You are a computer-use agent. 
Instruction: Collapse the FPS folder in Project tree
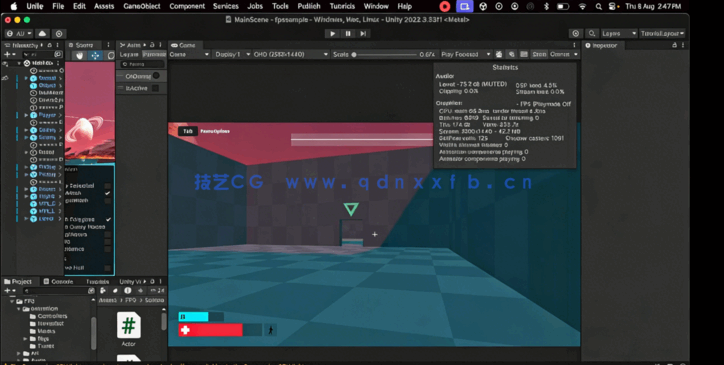(x=12, y=301)
